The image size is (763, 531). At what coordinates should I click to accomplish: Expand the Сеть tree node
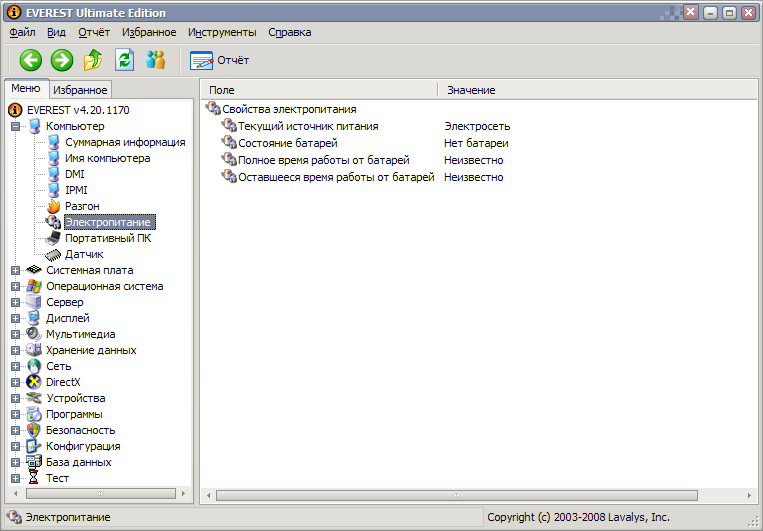(16, 366)
